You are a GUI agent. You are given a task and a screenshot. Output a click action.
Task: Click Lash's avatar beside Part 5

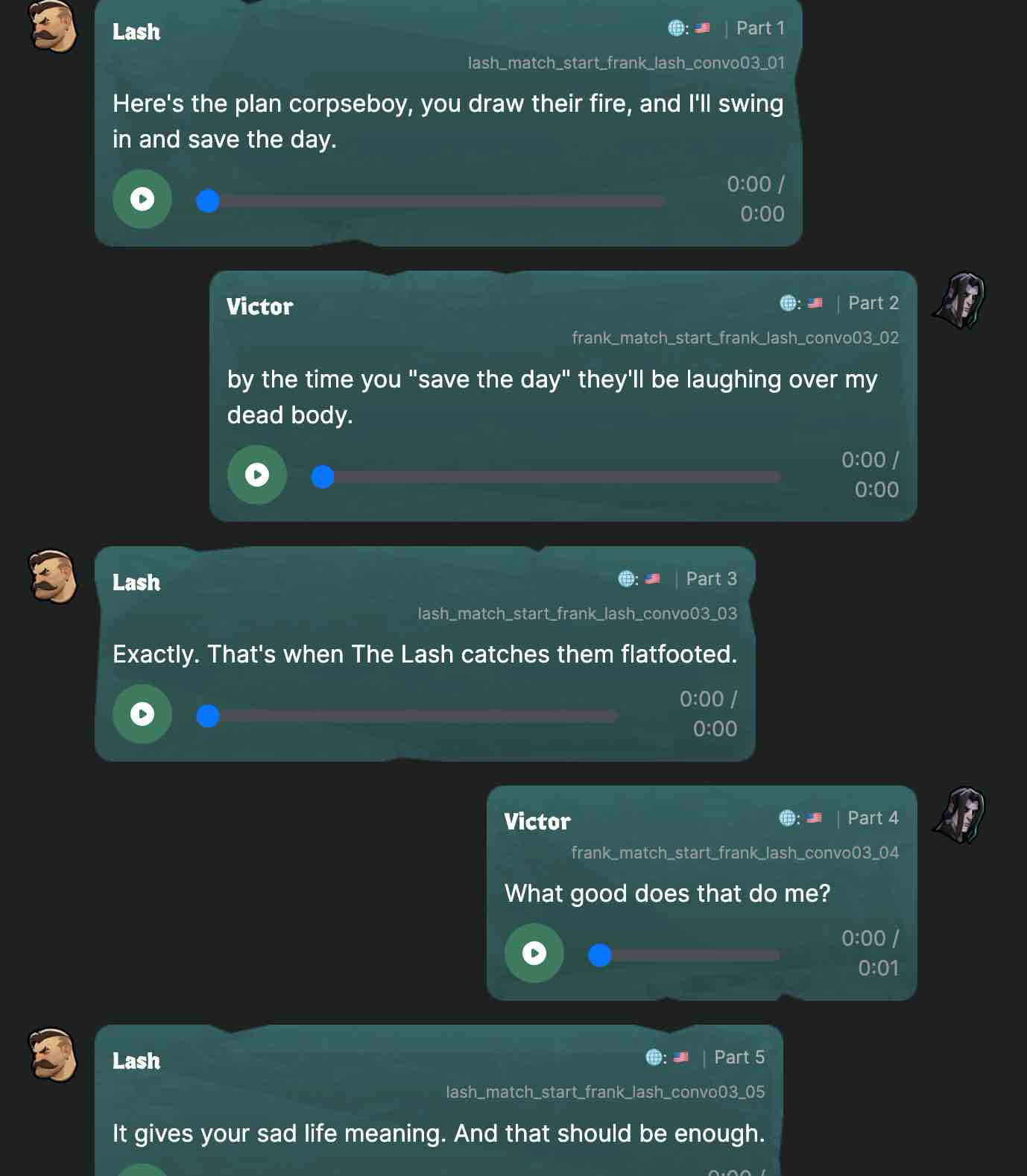[x=53, y=1055]
